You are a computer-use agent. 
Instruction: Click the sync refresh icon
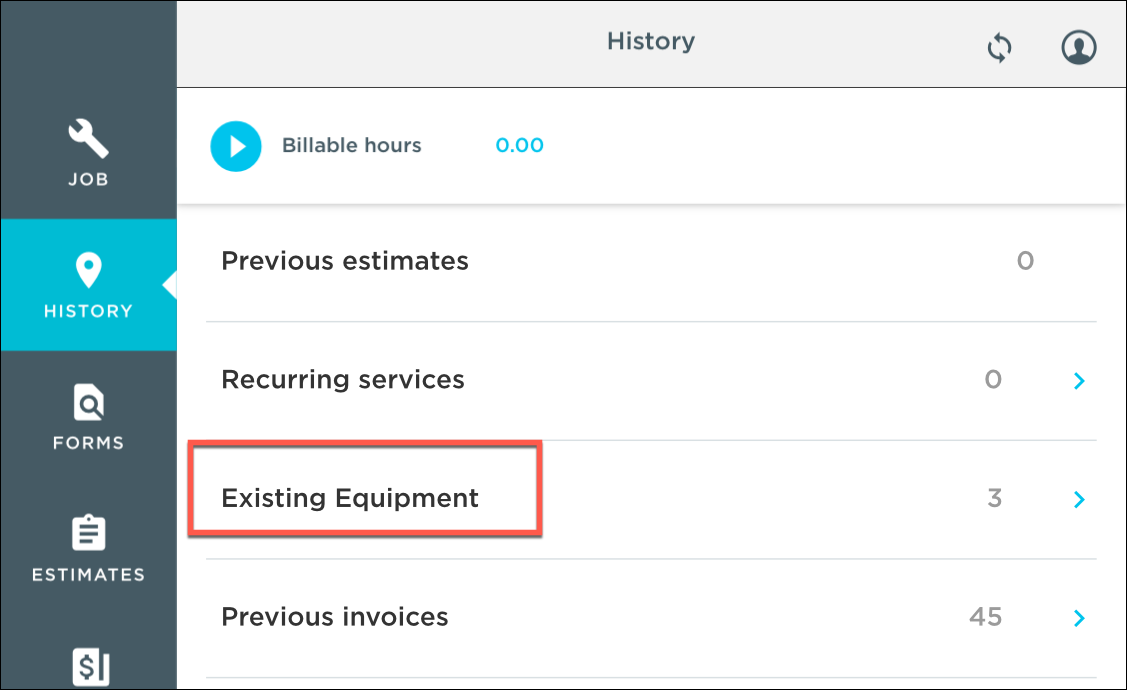point(999,48)
